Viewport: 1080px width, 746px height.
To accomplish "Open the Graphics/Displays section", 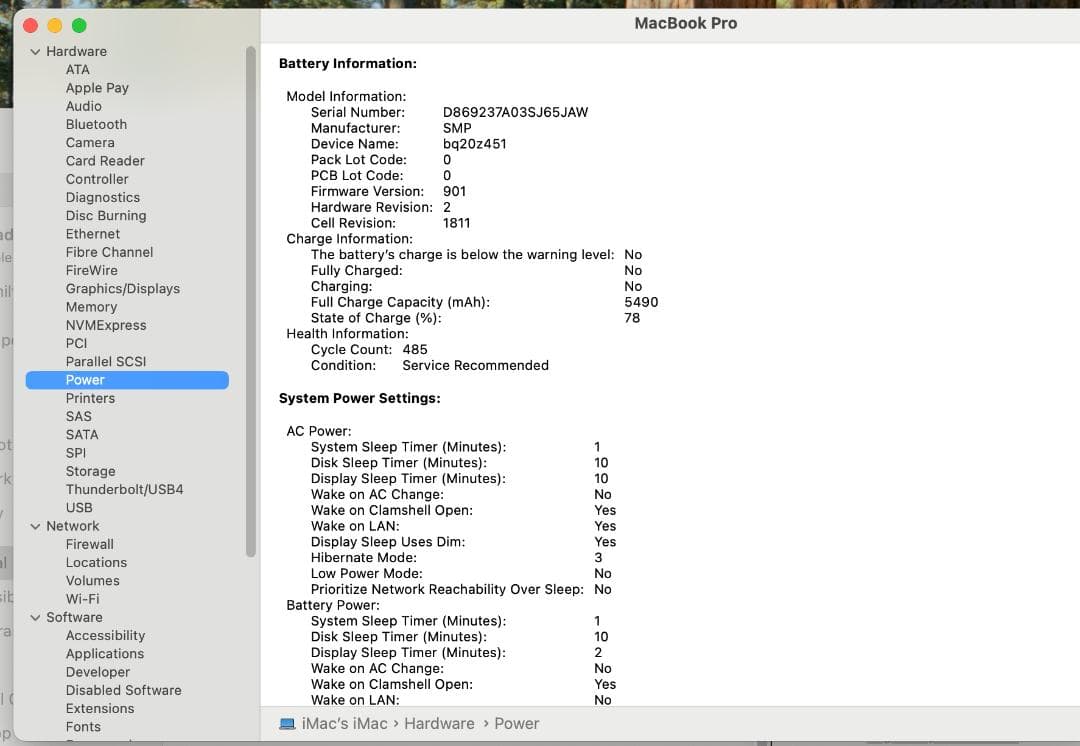I will click(x=123, y=288).
